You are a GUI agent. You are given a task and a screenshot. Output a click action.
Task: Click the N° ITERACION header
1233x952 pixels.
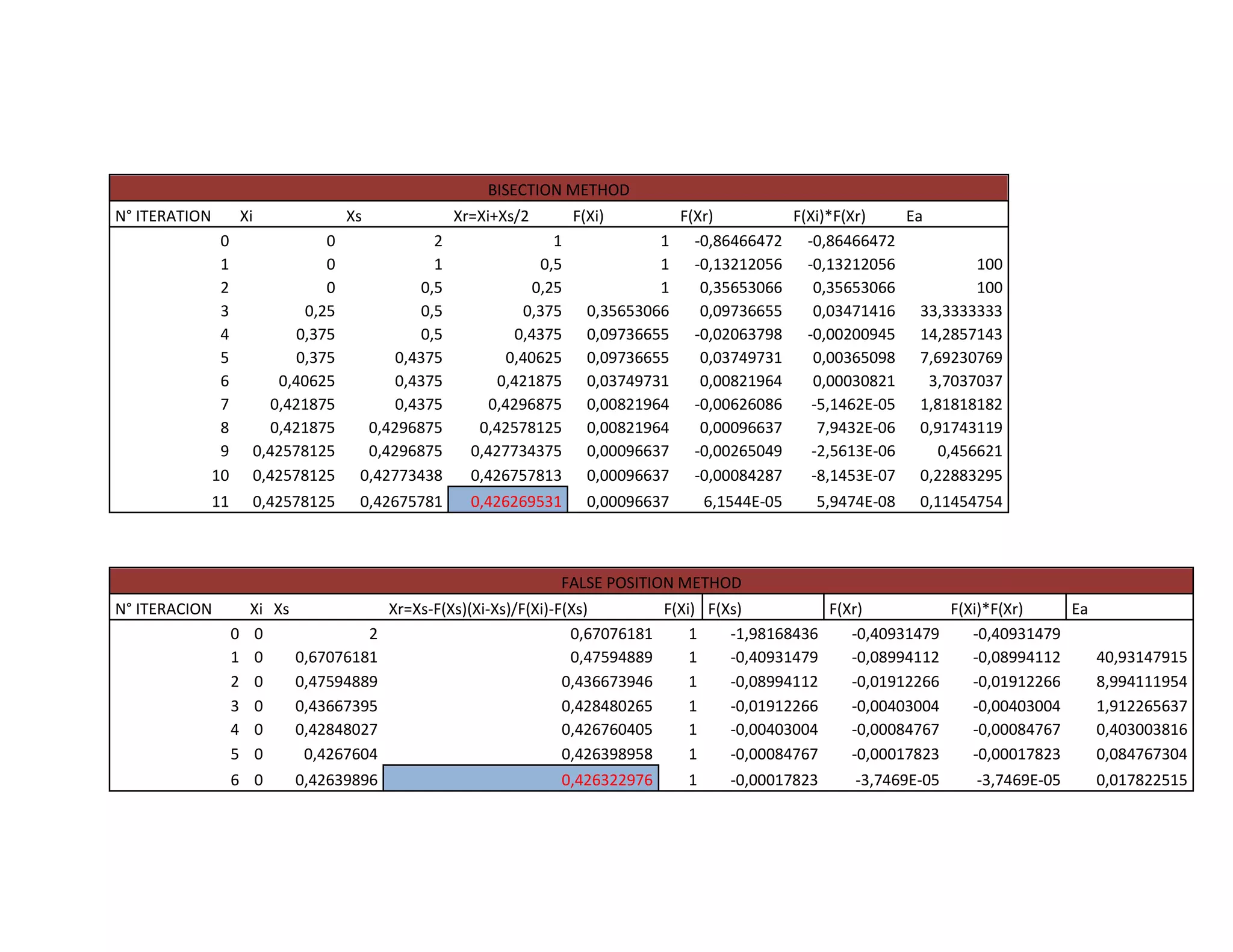[x=163, y=609]
